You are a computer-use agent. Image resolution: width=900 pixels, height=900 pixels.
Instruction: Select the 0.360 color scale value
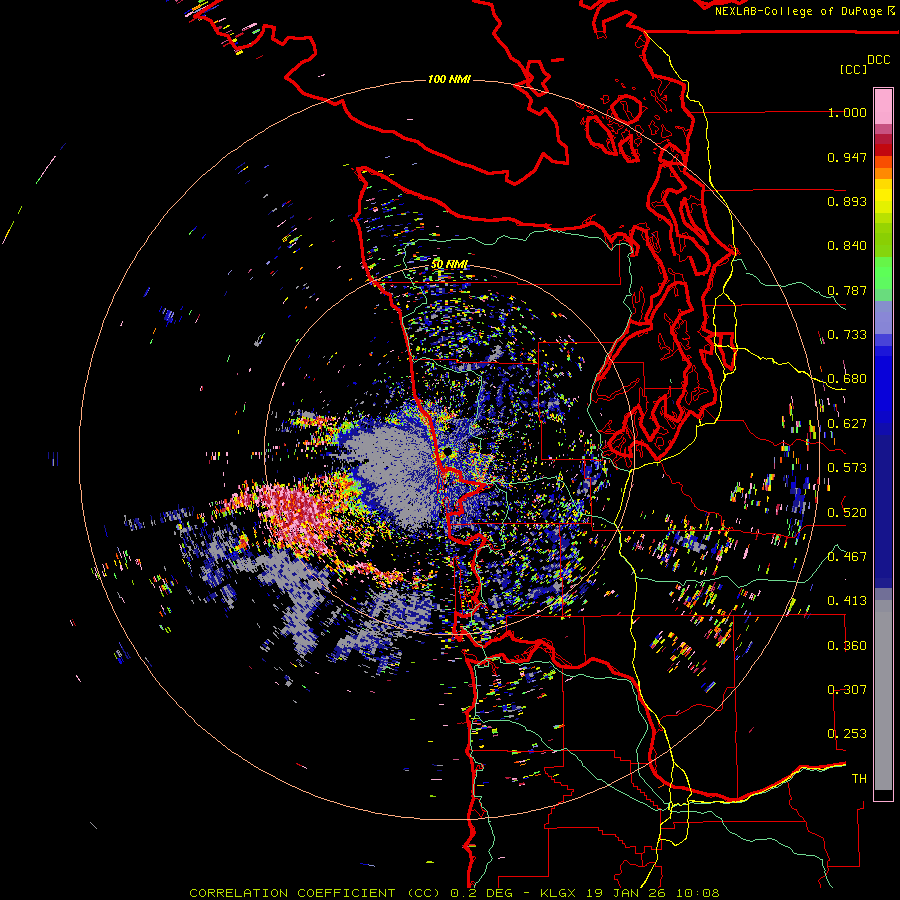(847, 646)
